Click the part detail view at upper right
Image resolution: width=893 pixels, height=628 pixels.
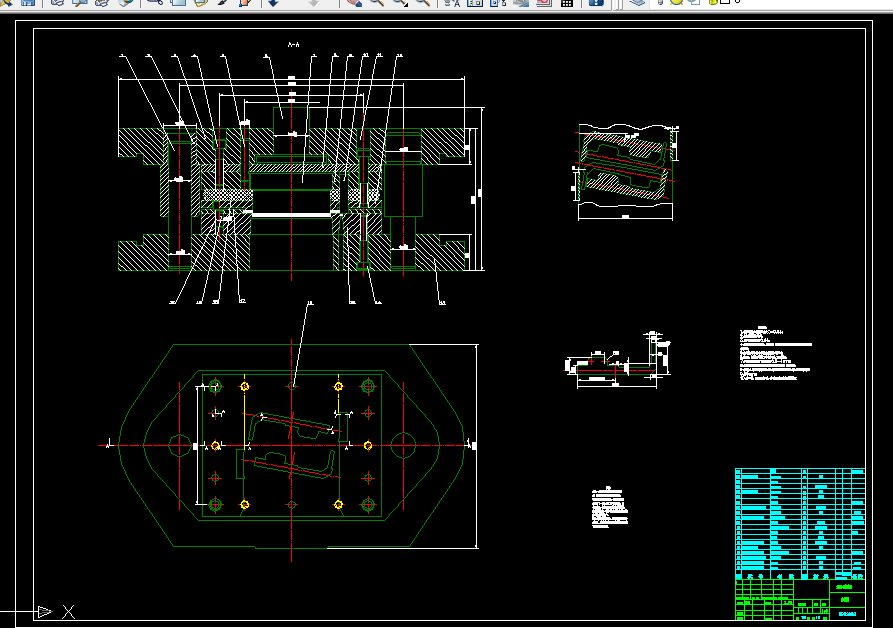[x=625, y=171]
